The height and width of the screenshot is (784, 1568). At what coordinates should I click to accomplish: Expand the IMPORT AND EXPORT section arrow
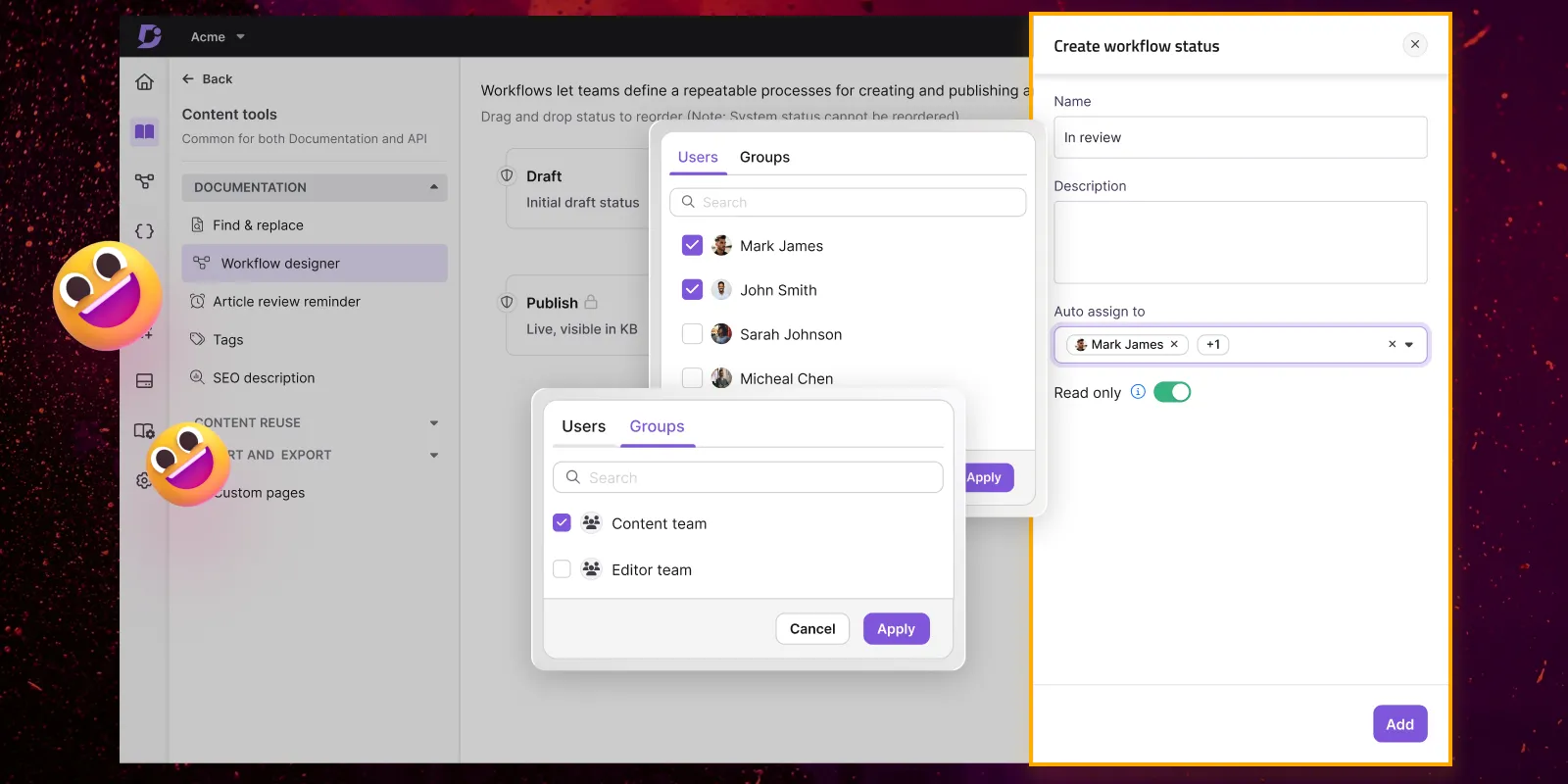click(434, 456)
